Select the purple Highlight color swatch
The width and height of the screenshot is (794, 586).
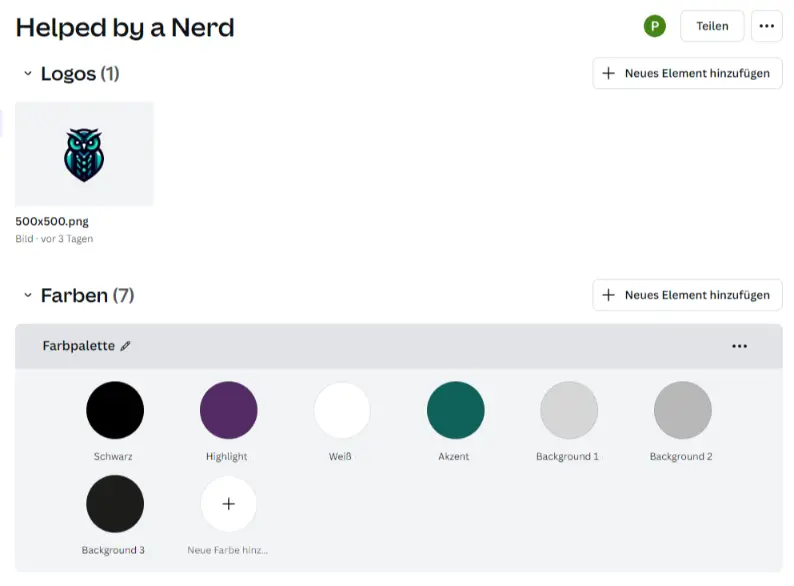pos(228,410)
